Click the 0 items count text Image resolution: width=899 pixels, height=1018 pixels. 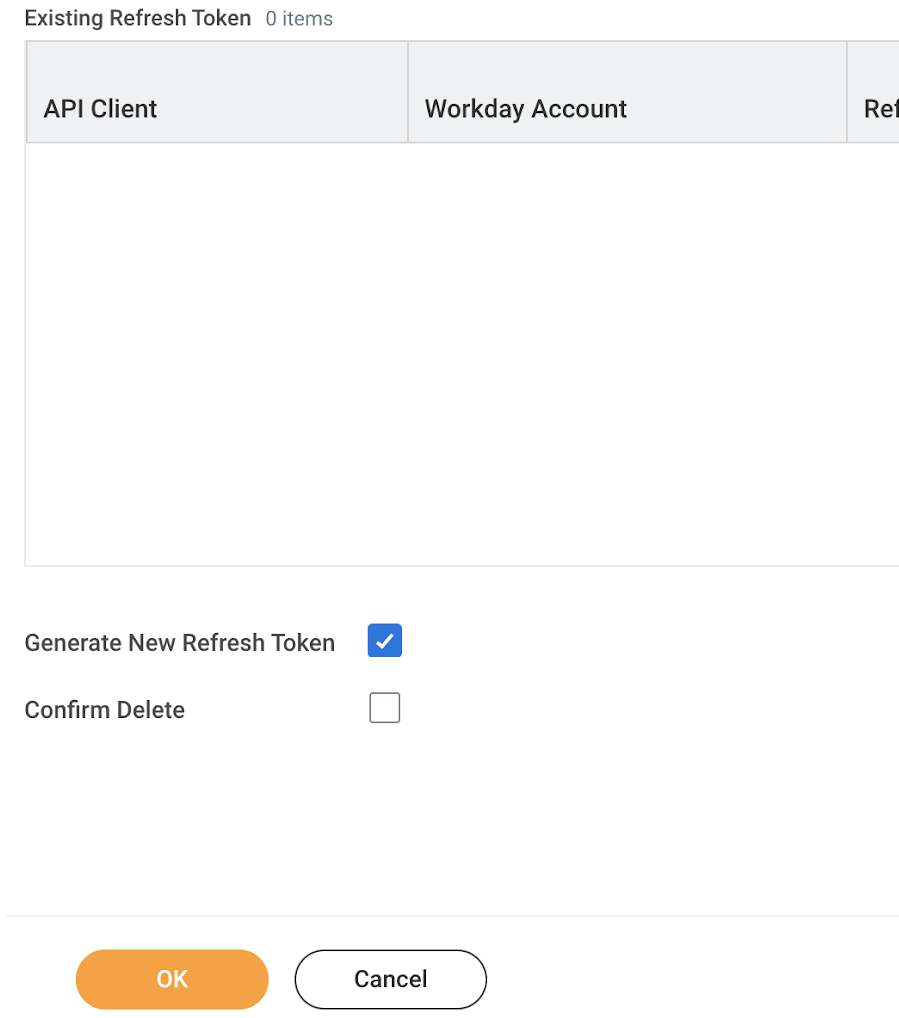click(299, 19)
